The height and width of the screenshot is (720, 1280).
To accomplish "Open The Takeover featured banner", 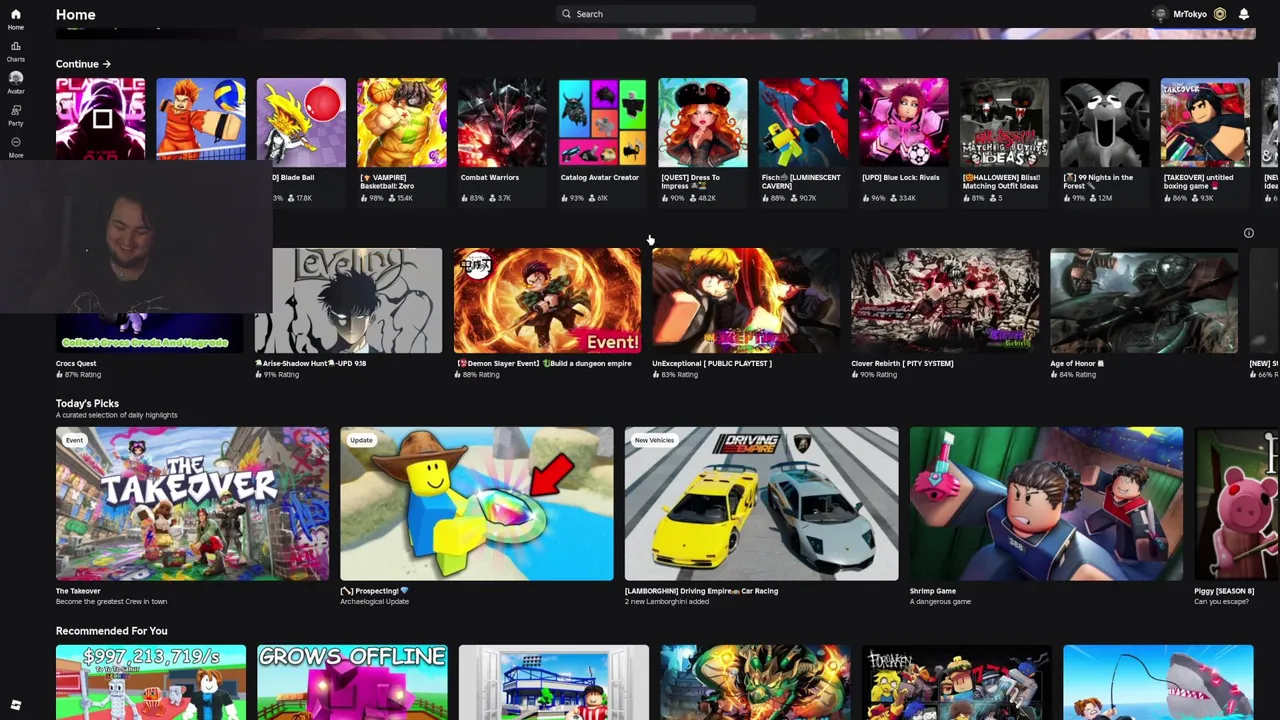I will (x=192, y=504).
